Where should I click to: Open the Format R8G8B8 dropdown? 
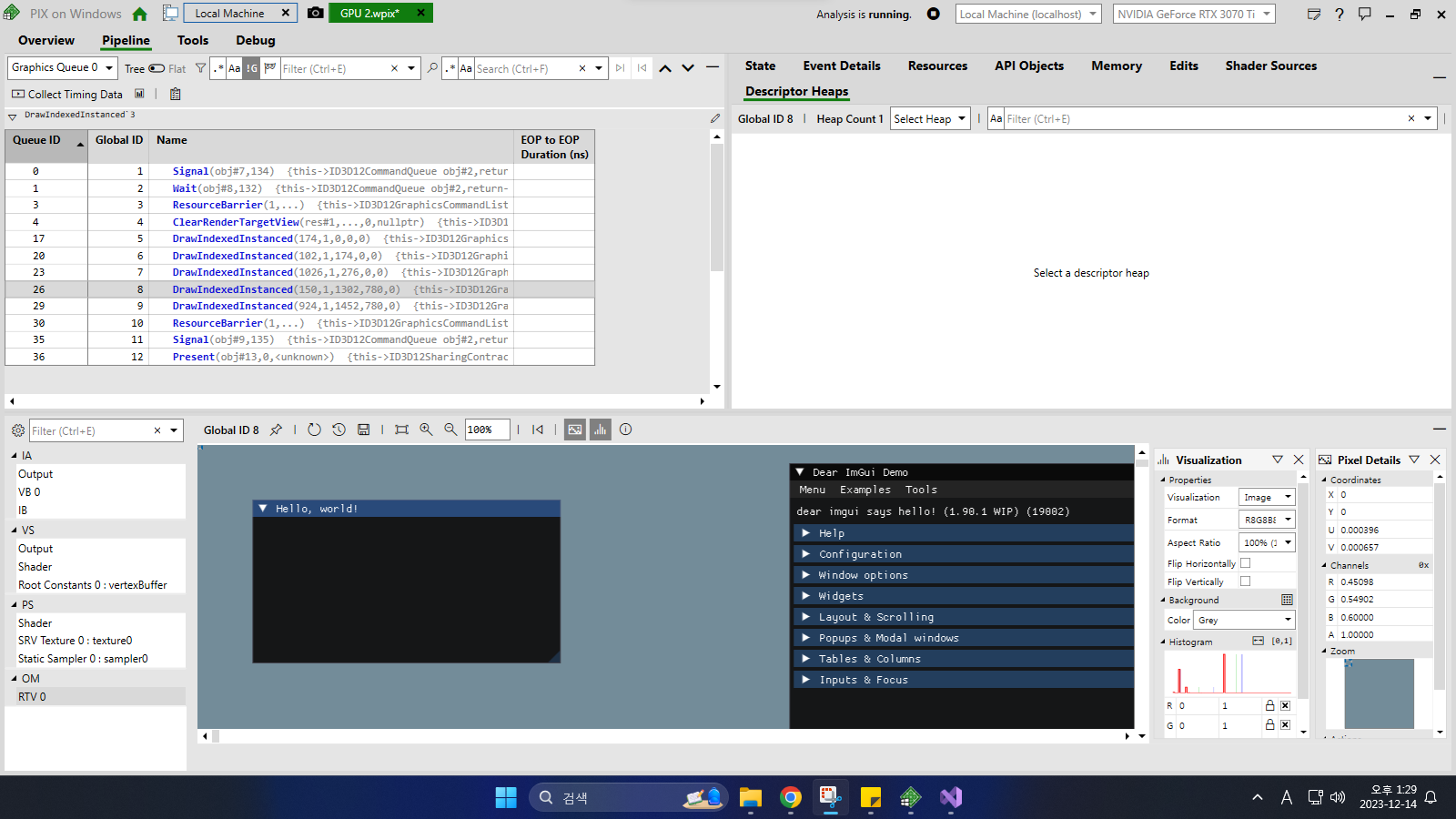pyautogui.click(x=1267, y=520)
